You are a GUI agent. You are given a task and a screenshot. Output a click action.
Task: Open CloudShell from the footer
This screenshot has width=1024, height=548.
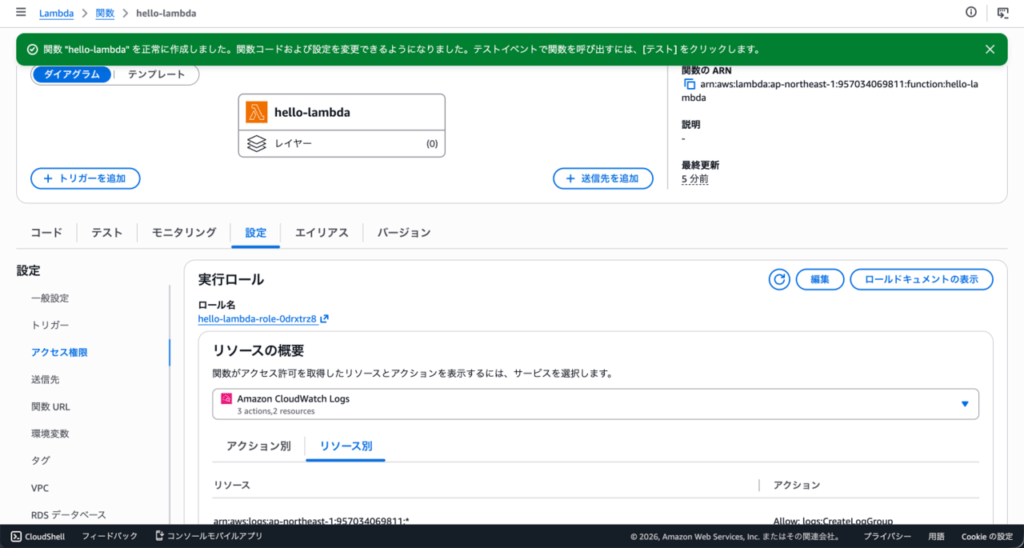[38, 536]
